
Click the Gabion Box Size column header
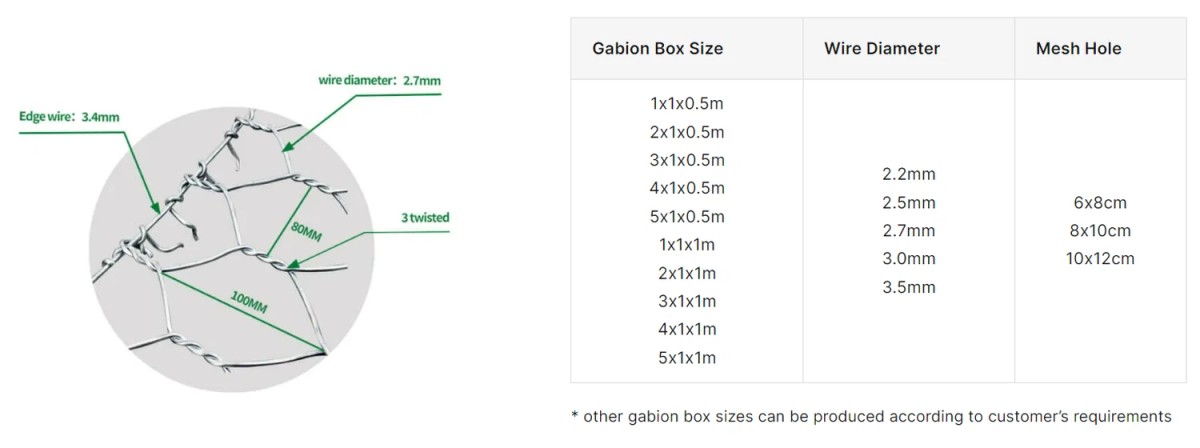(657, 48)
